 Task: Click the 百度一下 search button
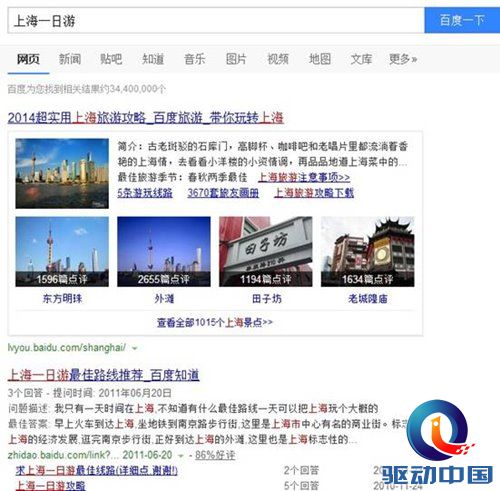(462, 20)
